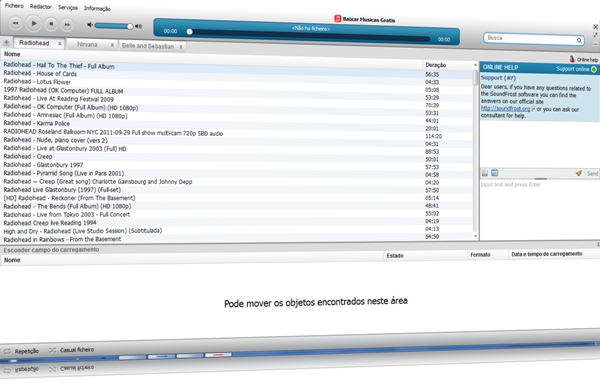Close the Radiohead tab
Screen dimensions: 600x387
[60, 44]
